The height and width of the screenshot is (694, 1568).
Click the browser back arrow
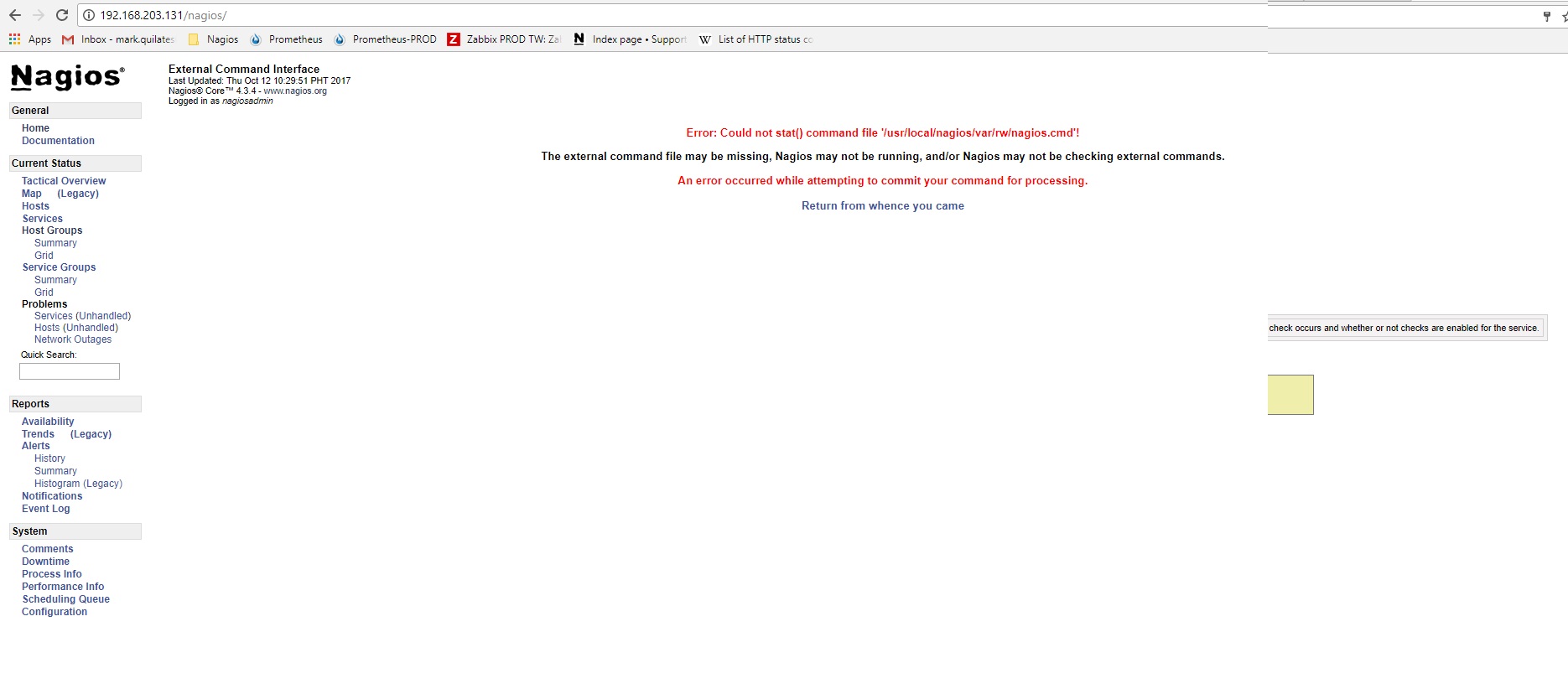(x=15, y=15)
